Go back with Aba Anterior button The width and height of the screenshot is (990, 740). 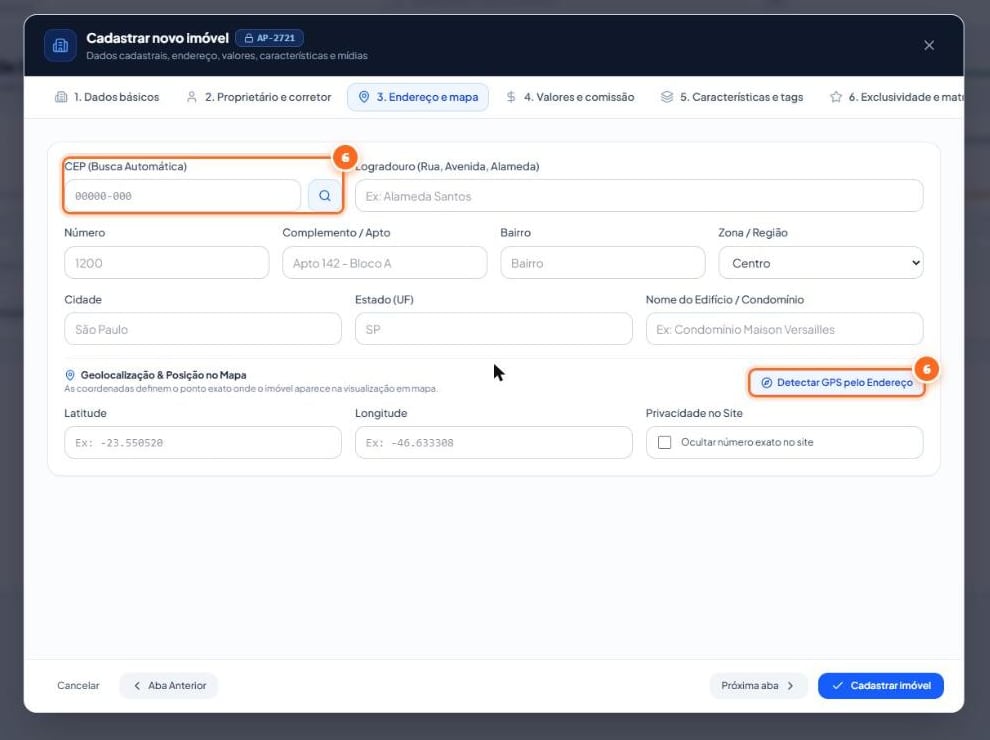169,686
